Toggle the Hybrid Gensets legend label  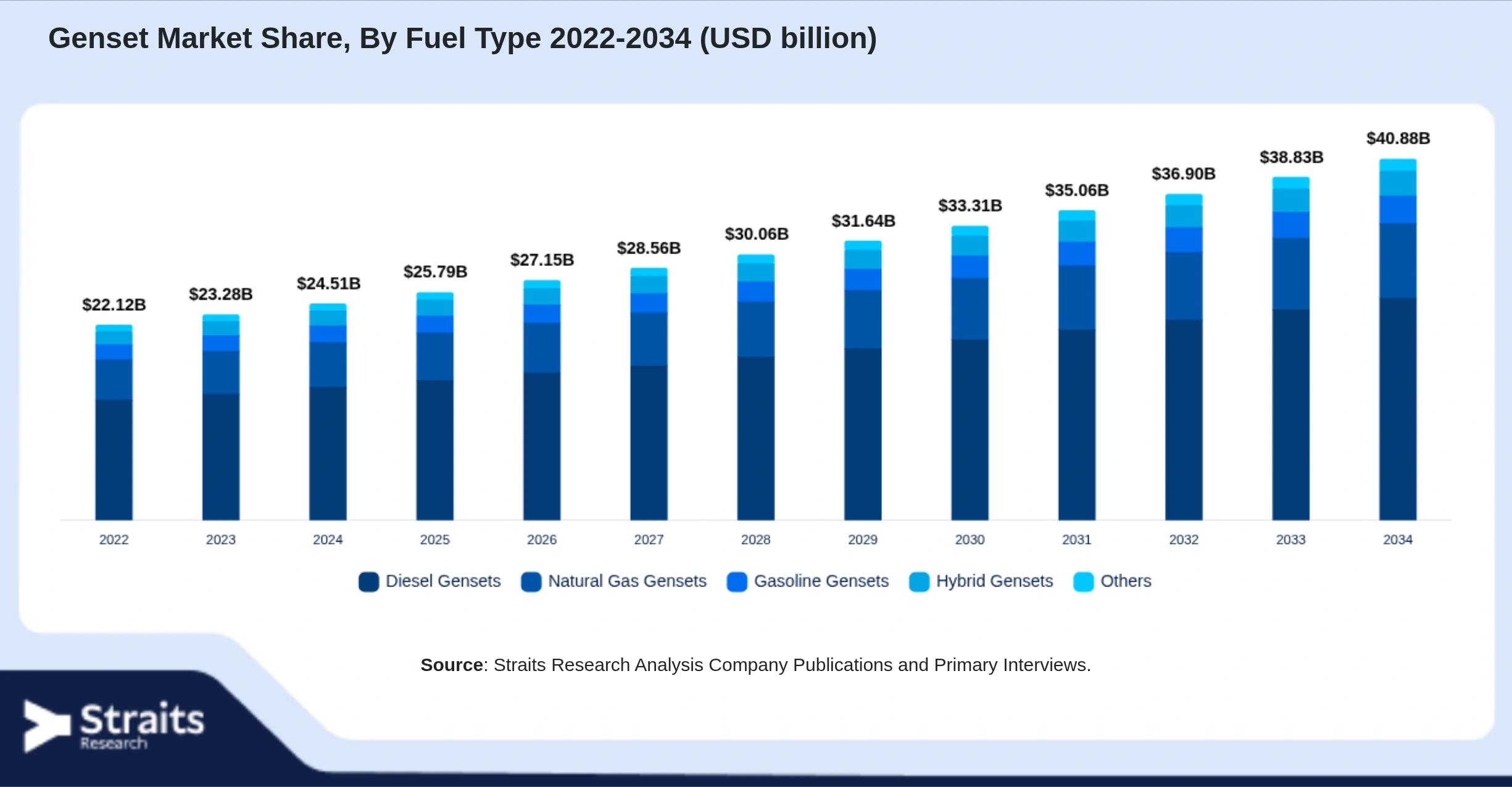(x=994, y=581)
